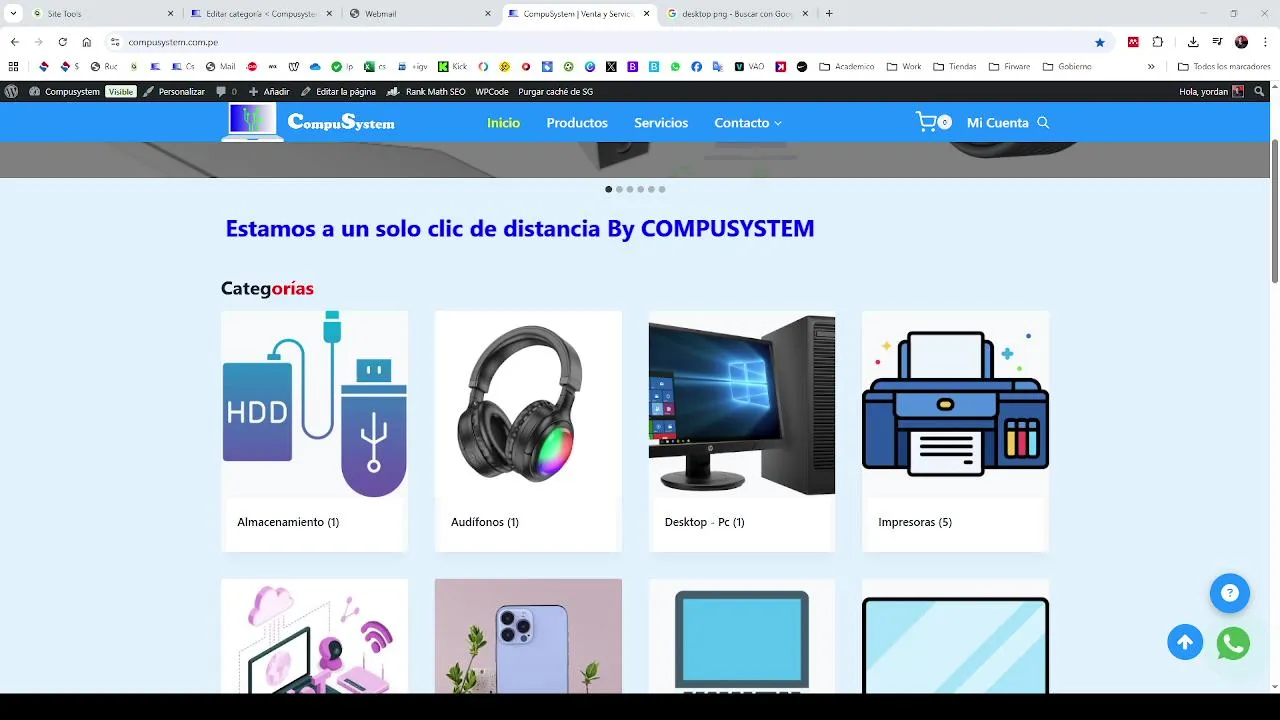The height and width of the screenshot is (720, 1280).
Task: Switch to desktop png Google search tab
Action: tap(738, 13)
